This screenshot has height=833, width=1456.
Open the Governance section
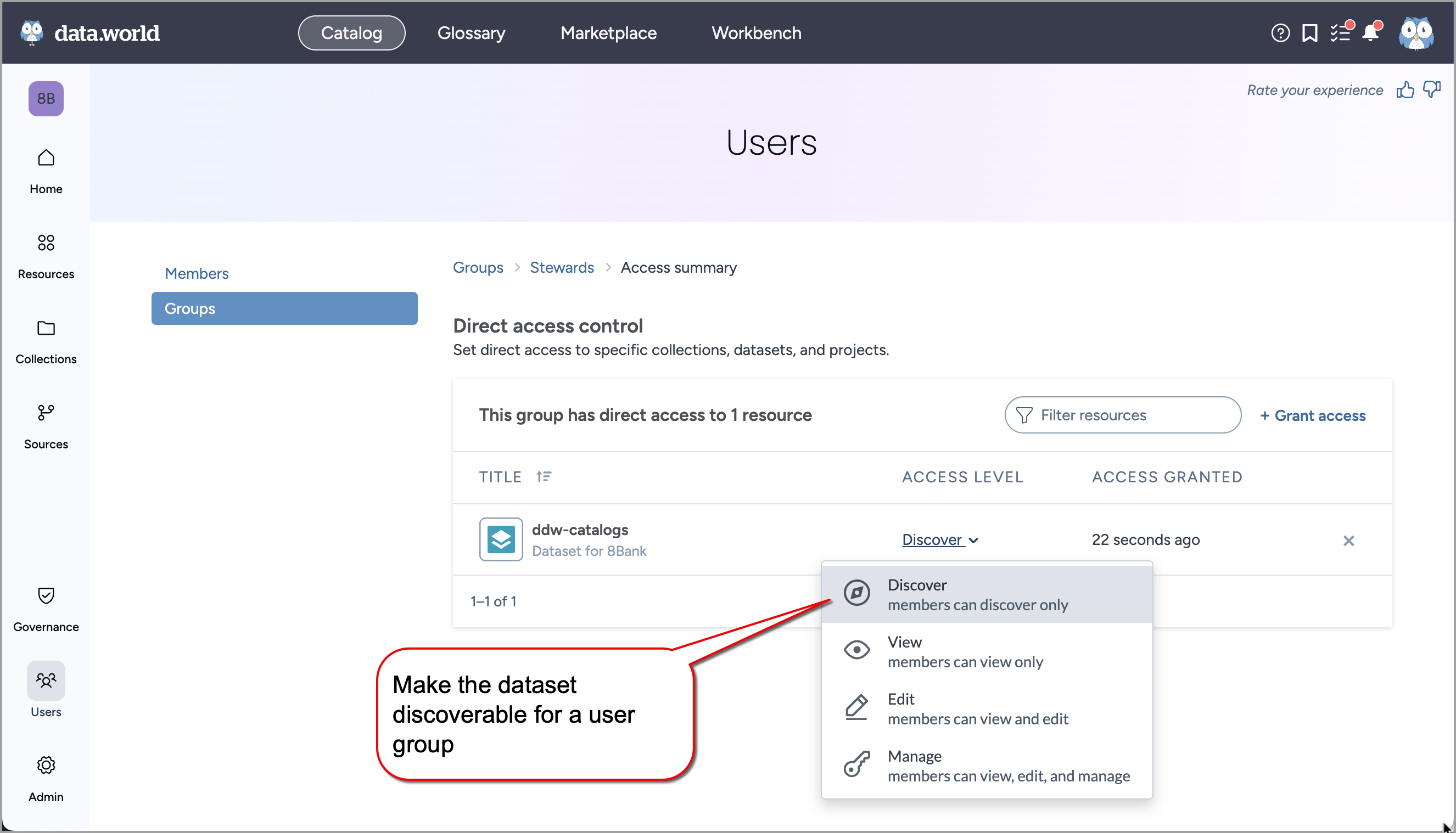[x=45, y=607]
